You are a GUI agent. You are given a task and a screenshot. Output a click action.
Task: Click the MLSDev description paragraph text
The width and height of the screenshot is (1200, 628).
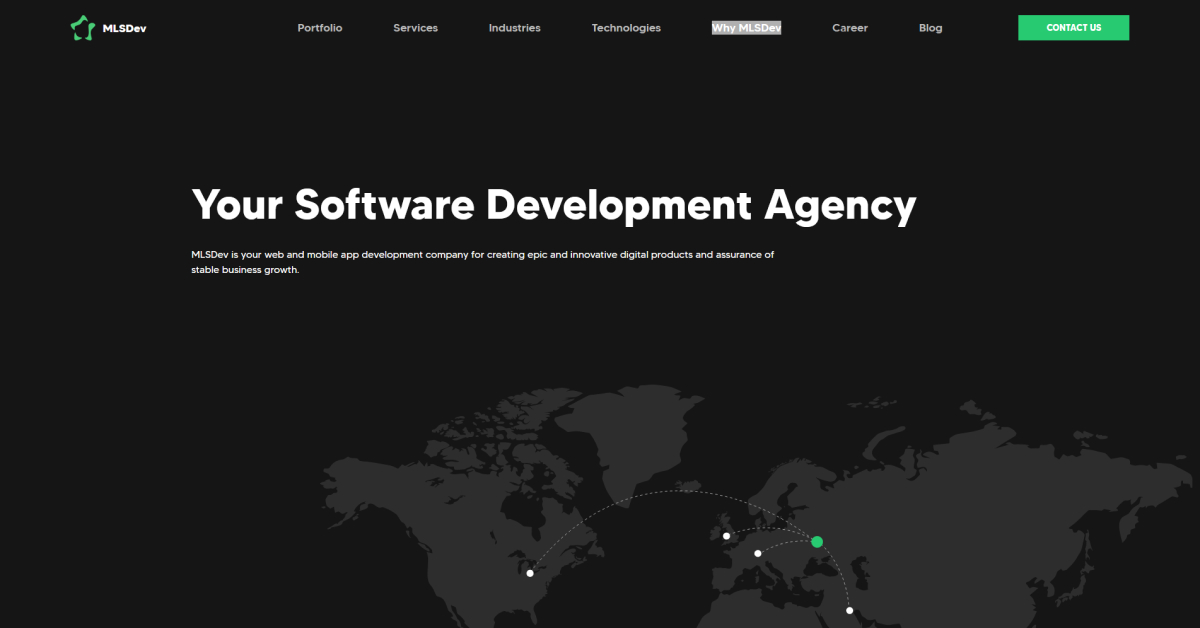click(x=483, y=262)
